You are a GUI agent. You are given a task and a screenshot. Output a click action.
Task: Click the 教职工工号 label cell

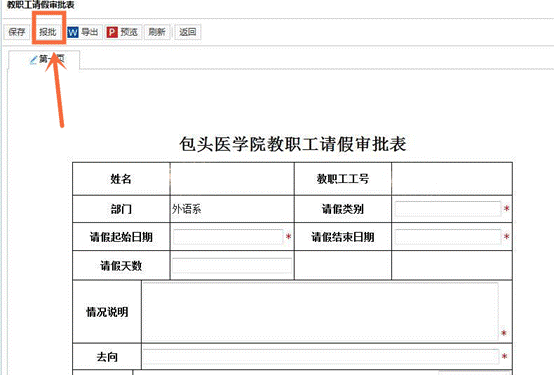pyautogui.click(x=343, y=179)
